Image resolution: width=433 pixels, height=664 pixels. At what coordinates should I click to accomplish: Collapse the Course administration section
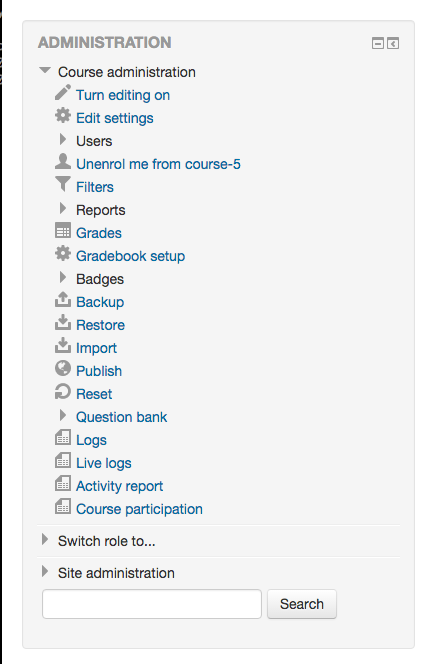pos(45,70)
